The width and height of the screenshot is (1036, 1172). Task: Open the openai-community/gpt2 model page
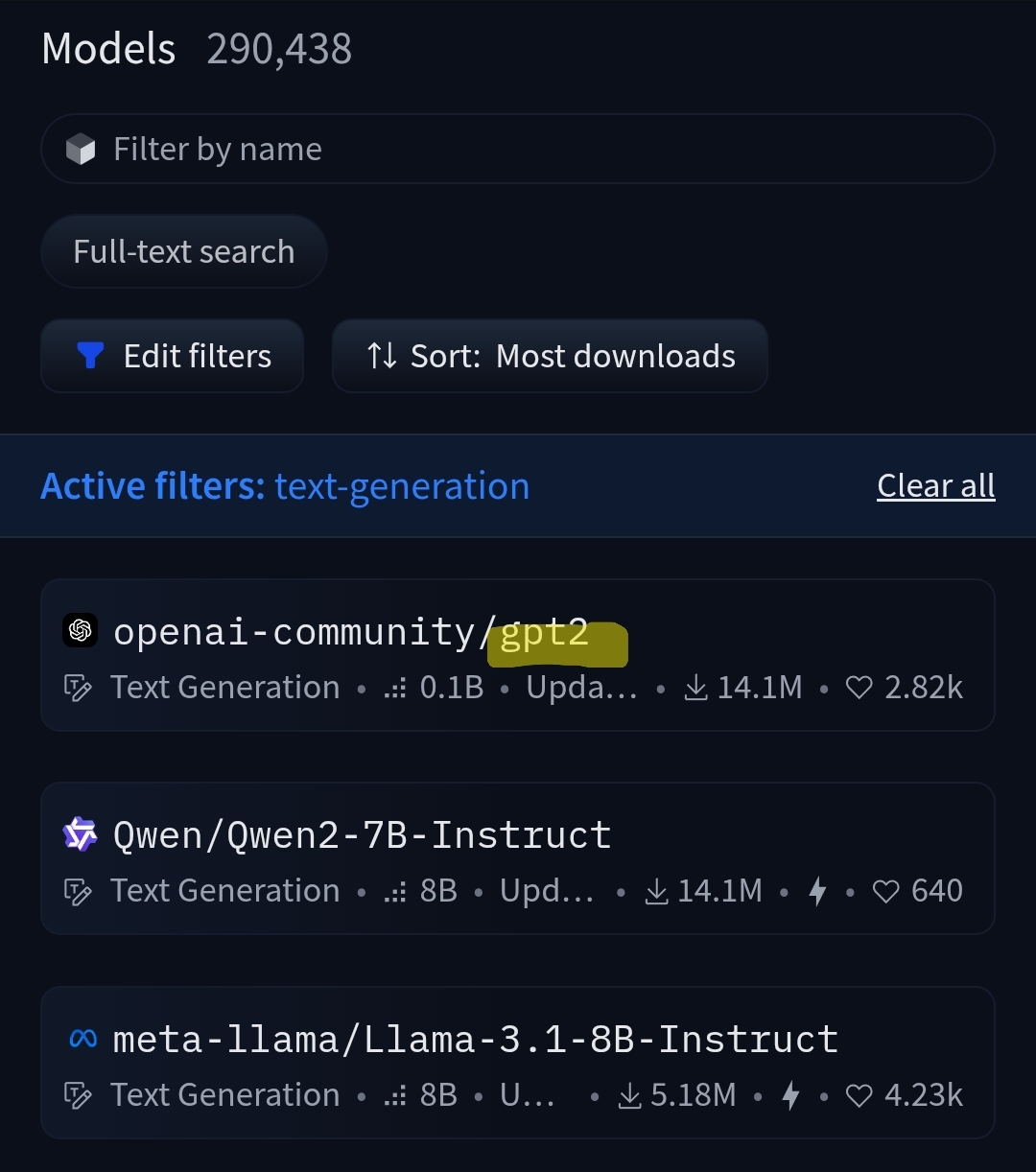coord(350,633)
